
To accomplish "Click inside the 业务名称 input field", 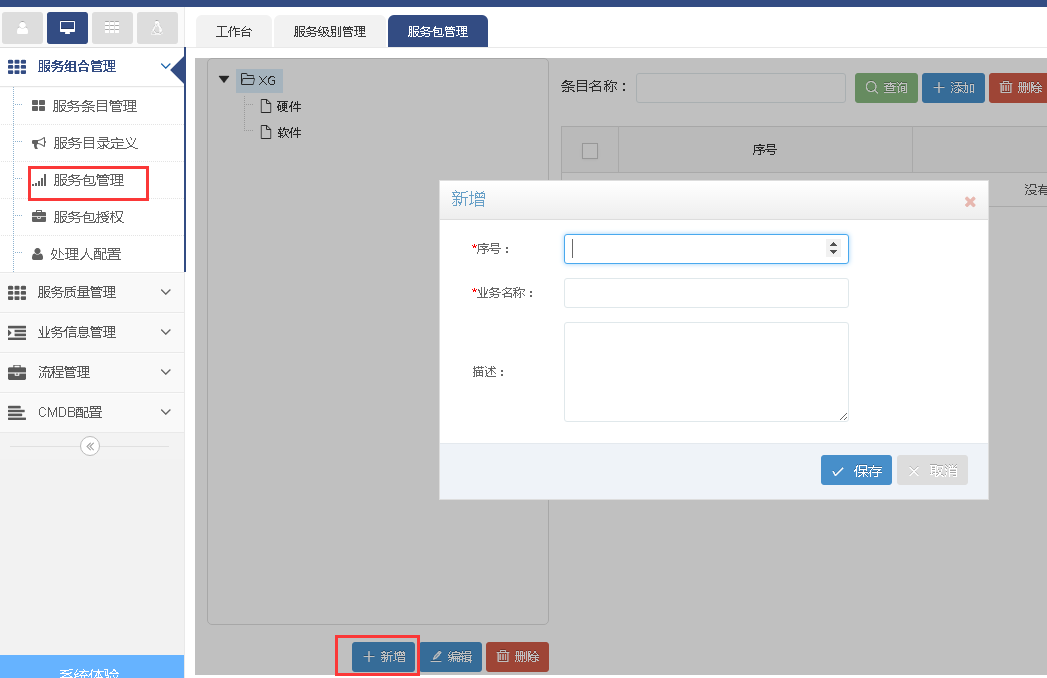I will point(705,292).
